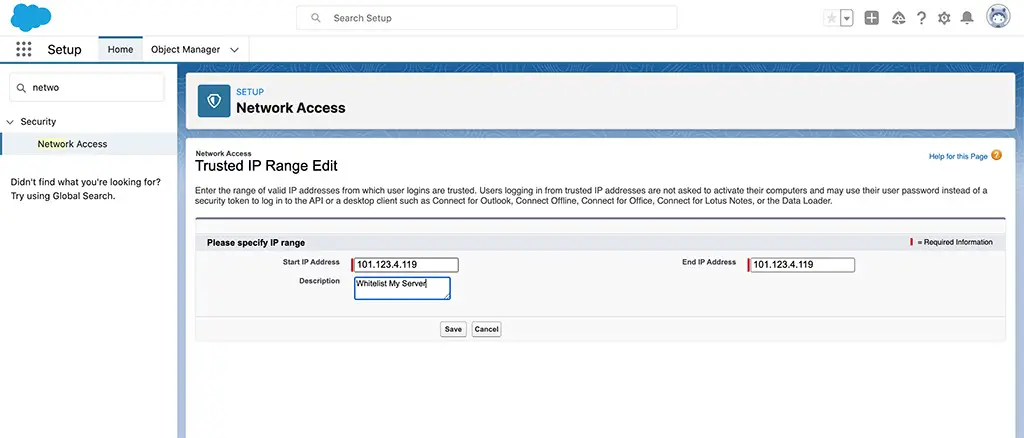Open the Object Manager tab dropdown chevron

(234, 50)
